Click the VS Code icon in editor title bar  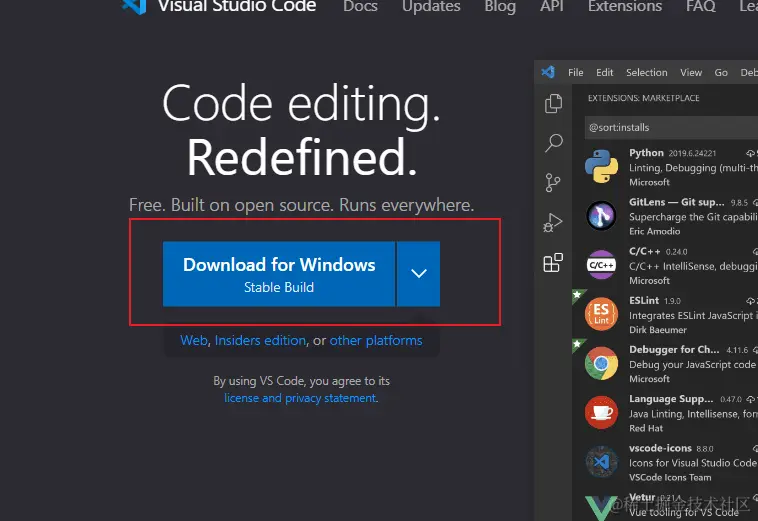click(x=548, y=72)
